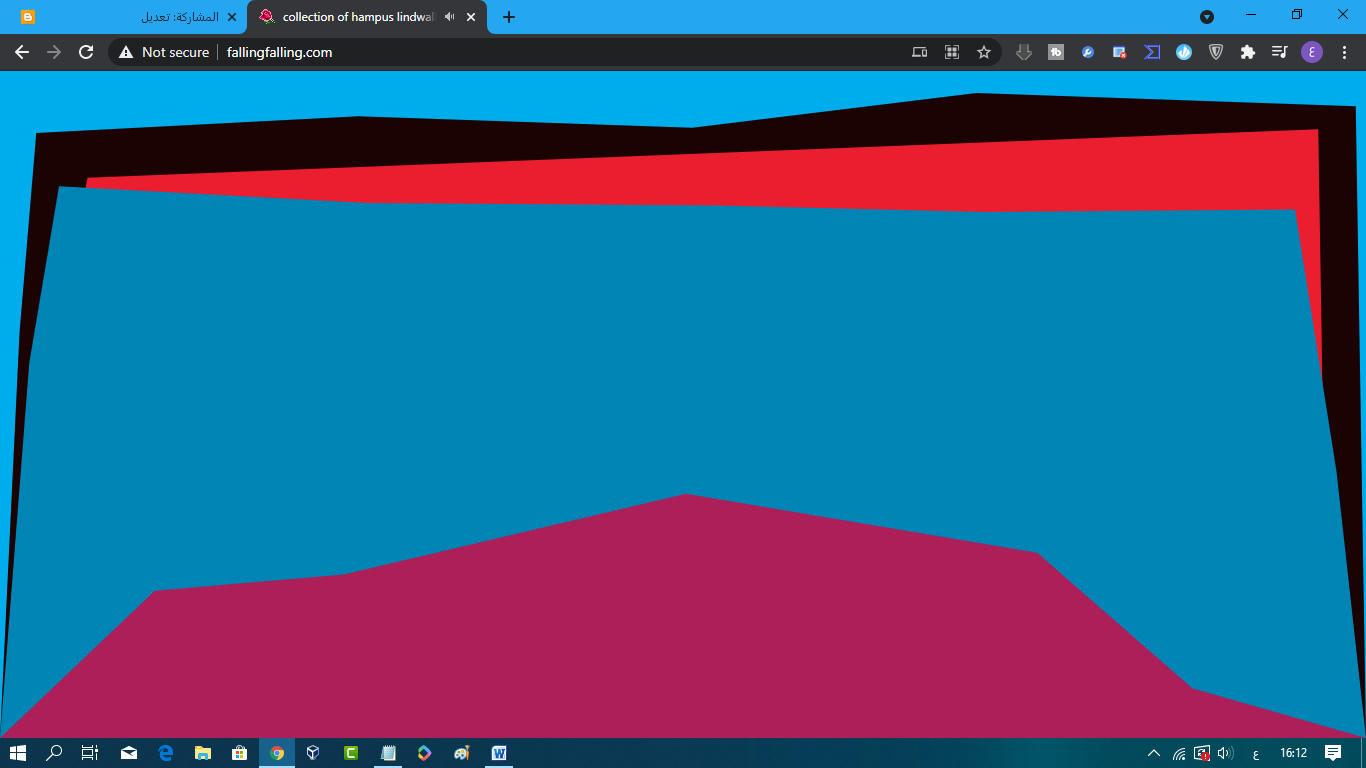Screen dimensions: 1366x768
Task: Click the window-with-red-x extension icon
Action: pos(1120,52)
